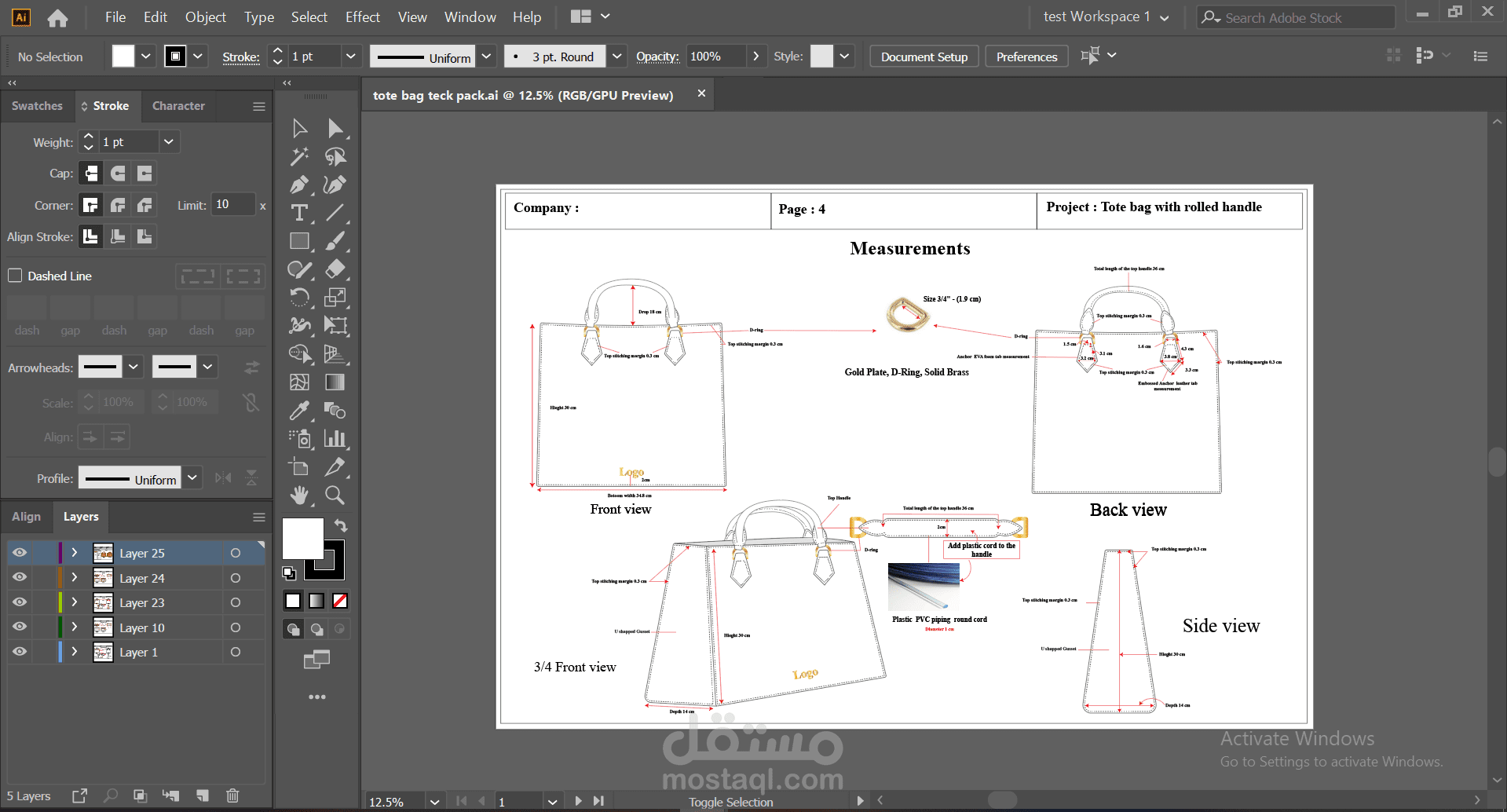Open the Object menu
1507x812 pixels.
206,16
